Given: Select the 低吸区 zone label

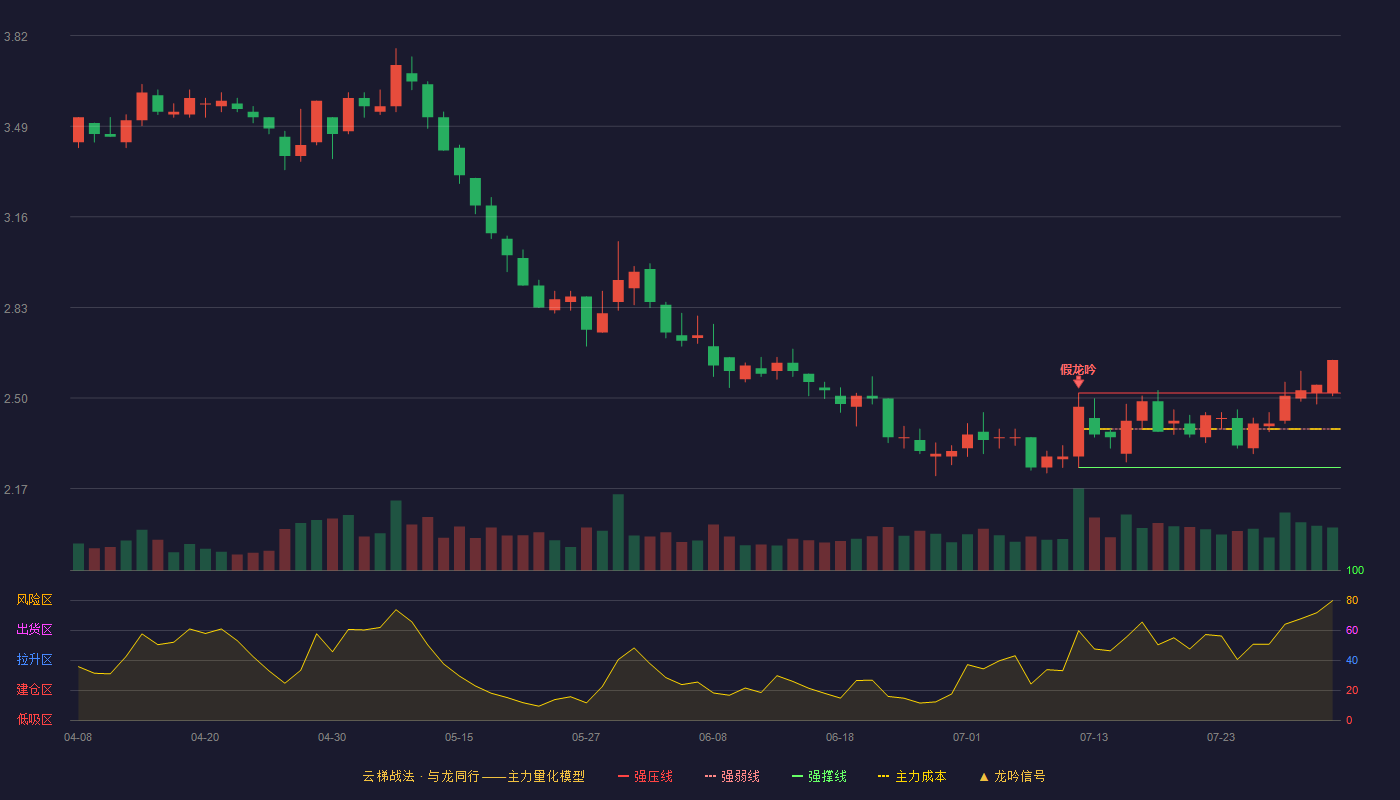Looking at the screenshot, I should tap(34, 719).
